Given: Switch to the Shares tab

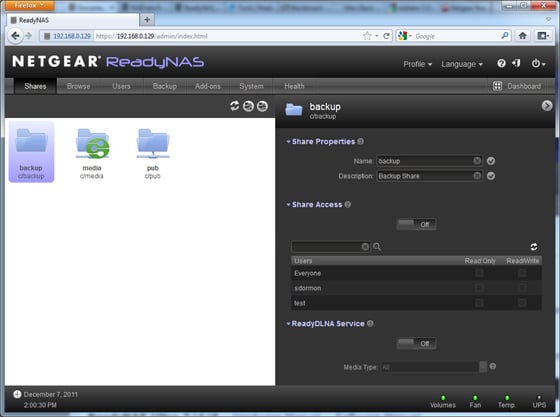Looking at the screenshot, I should tap(35, 86).
